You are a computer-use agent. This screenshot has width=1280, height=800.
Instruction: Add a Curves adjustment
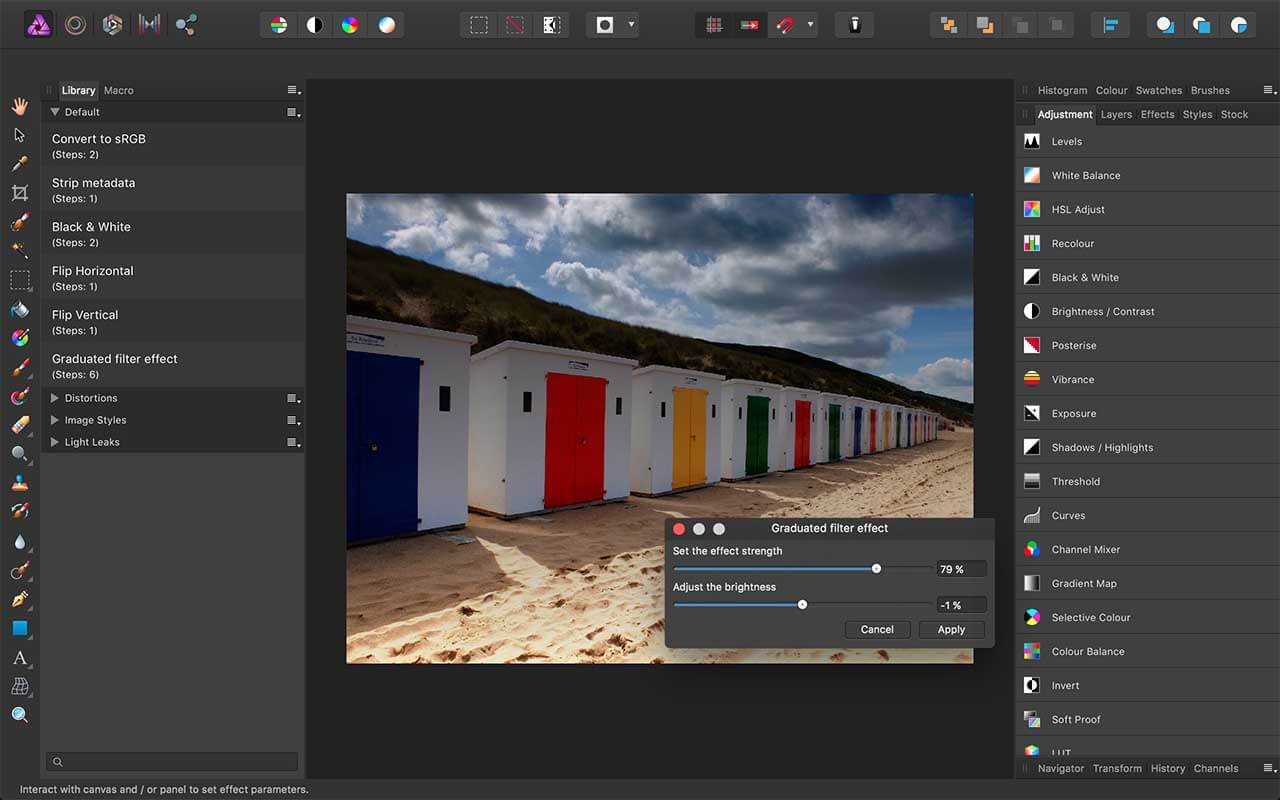[1148, 516]
